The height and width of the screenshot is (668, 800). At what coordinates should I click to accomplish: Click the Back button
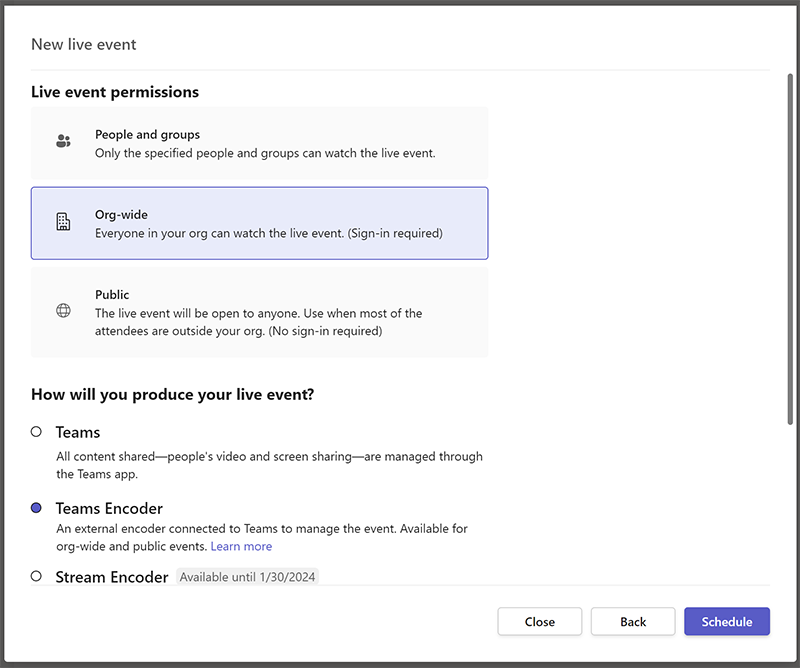coord(633,621)
